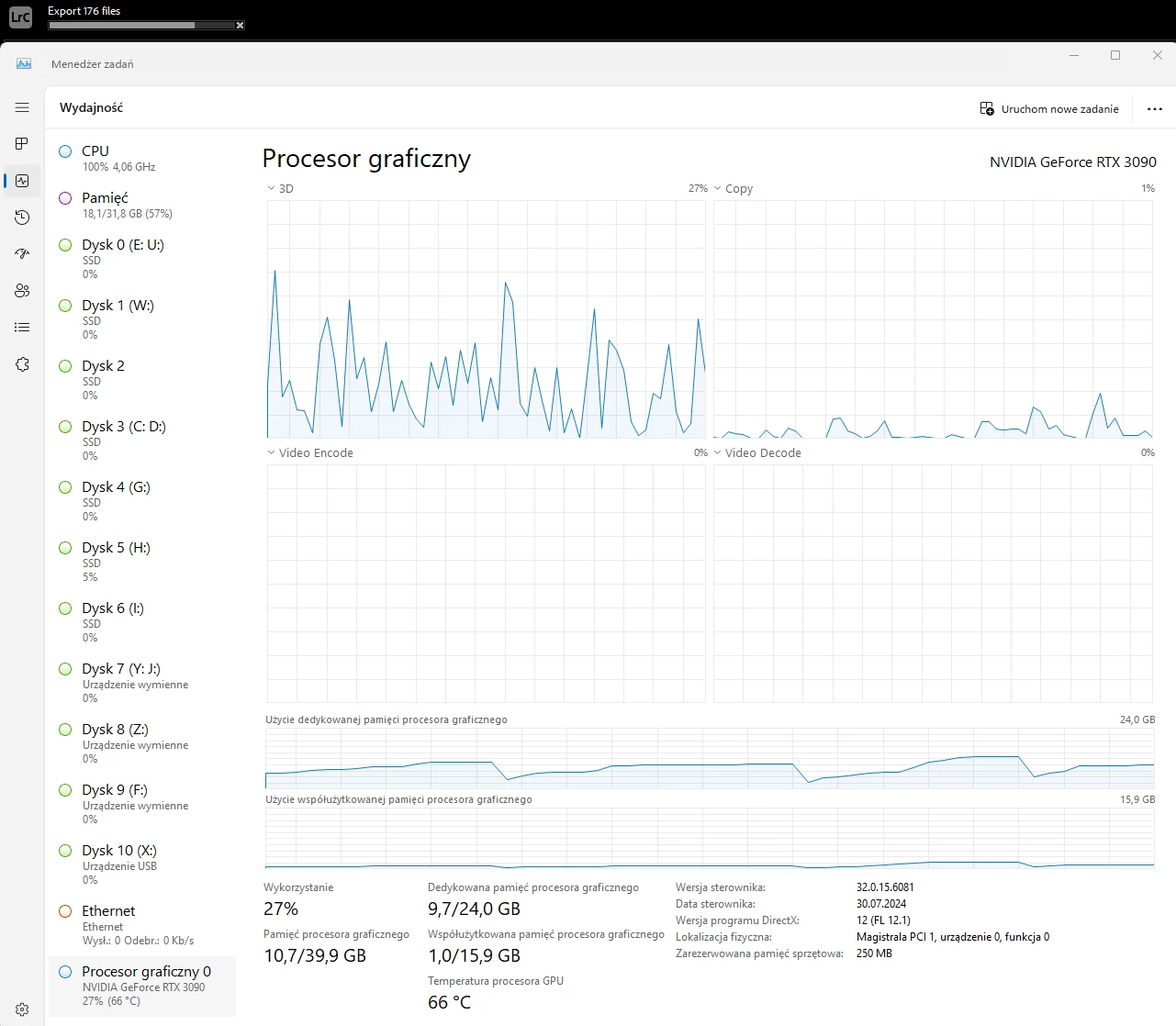The height and width of the screenshot is (1026, 1176).
Task: Select Dysk 9 (F:) entry
Action: click(141, 804)
